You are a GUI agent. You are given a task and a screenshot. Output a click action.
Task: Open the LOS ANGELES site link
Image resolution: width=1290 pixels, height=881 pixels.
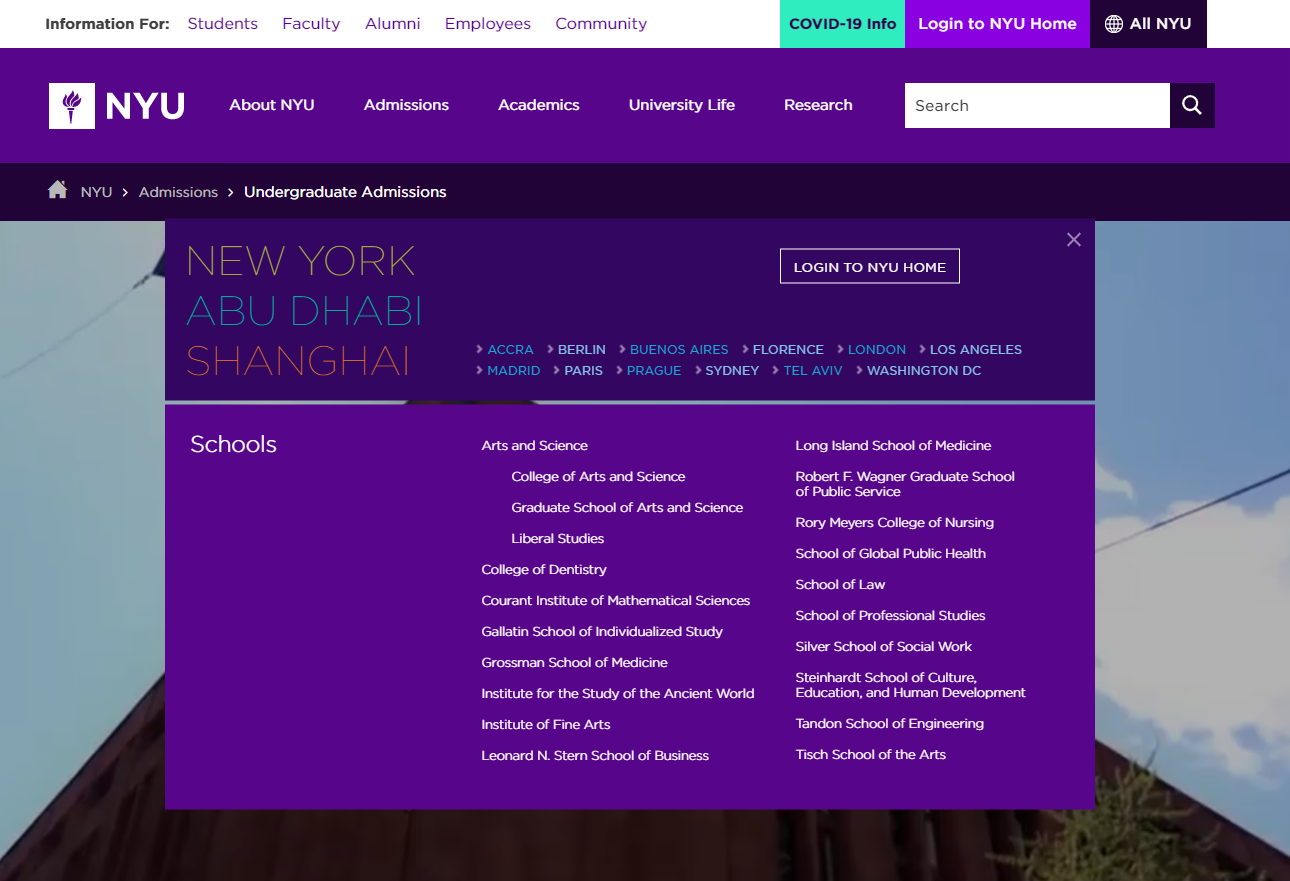(976, 350)
